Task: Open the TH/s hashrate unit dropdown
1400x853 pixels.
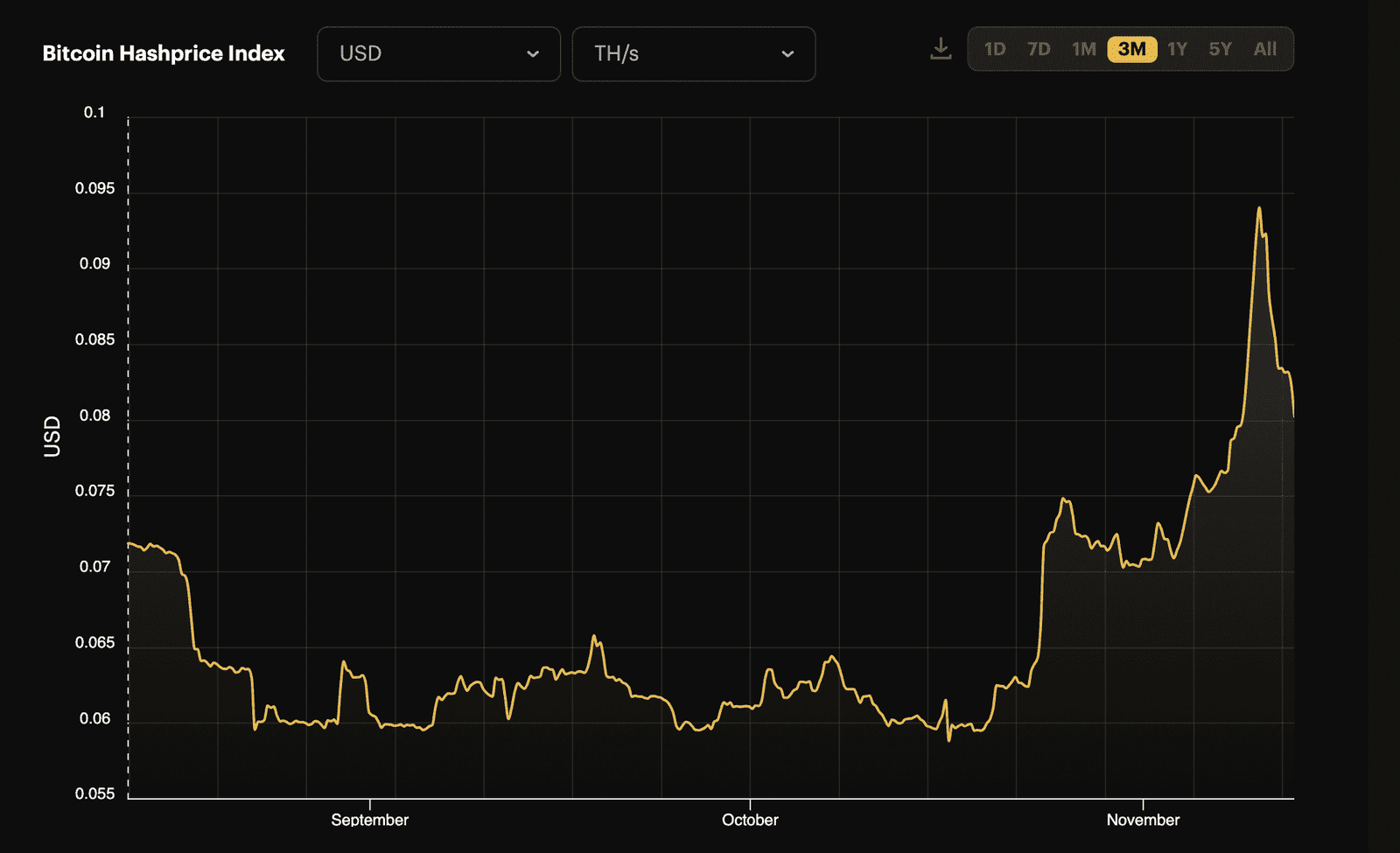Action: pos(691,53)
